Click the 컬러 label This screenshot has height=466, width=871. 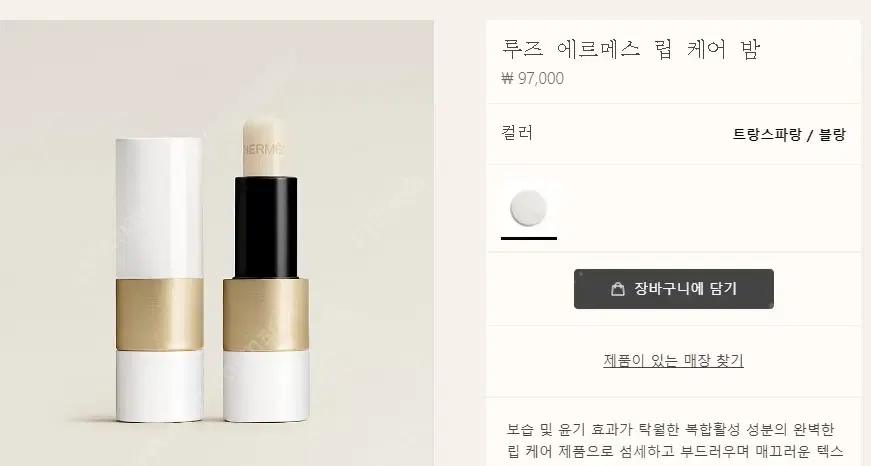click(x=517, y=133)
